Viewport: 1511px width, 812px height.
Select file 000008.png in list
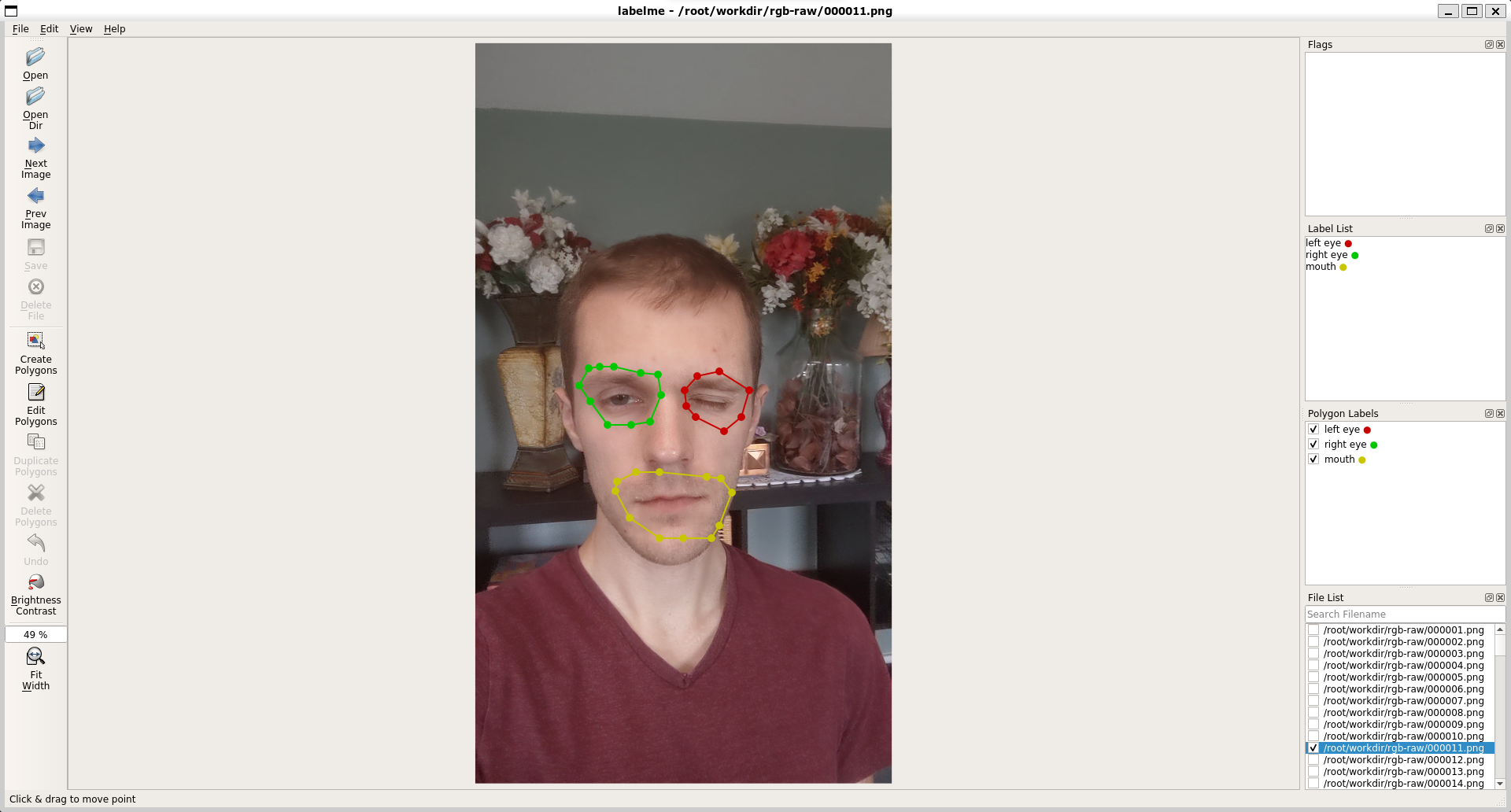pyautogui.click(x=1403, y=713)
